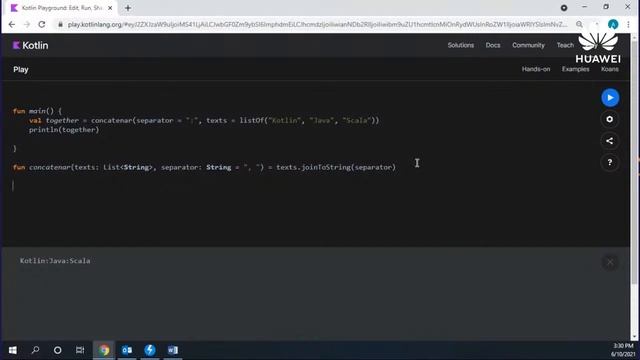Select the Kotlin Playground browser tab
640x360 pixels.
coord(61,8)
